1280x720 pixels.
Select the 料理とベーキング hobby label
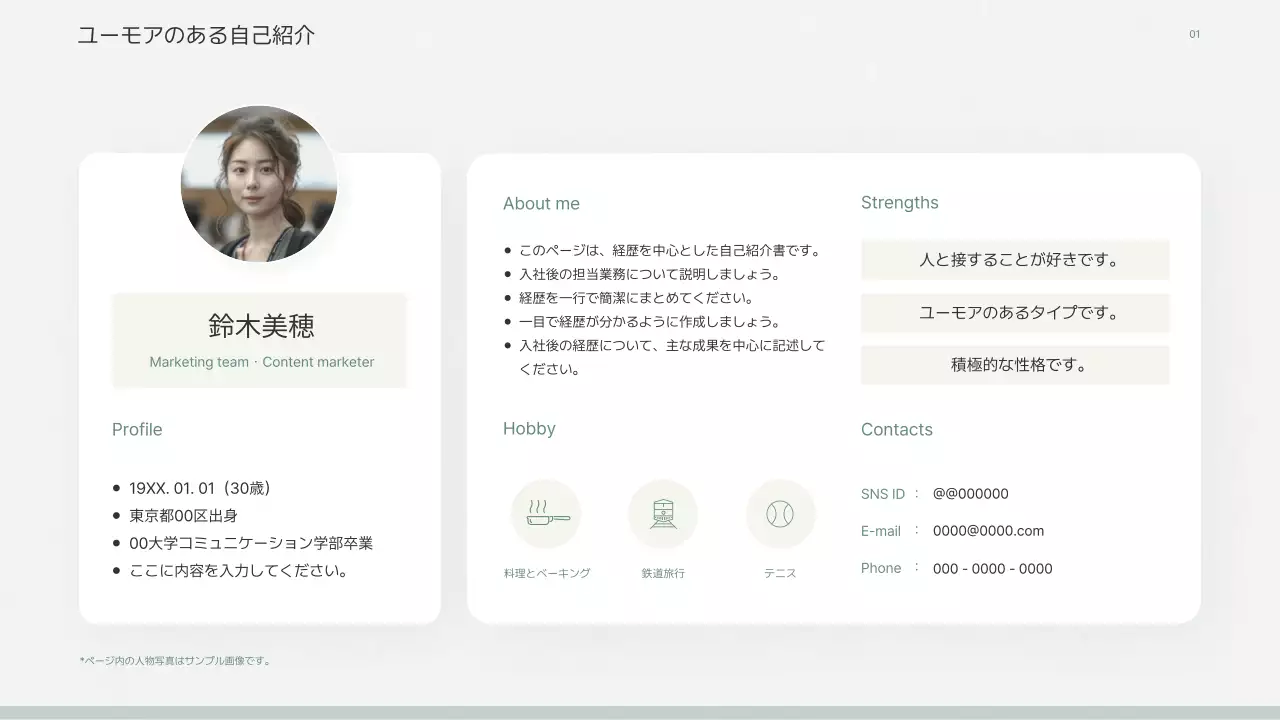[x=546, y=572]
